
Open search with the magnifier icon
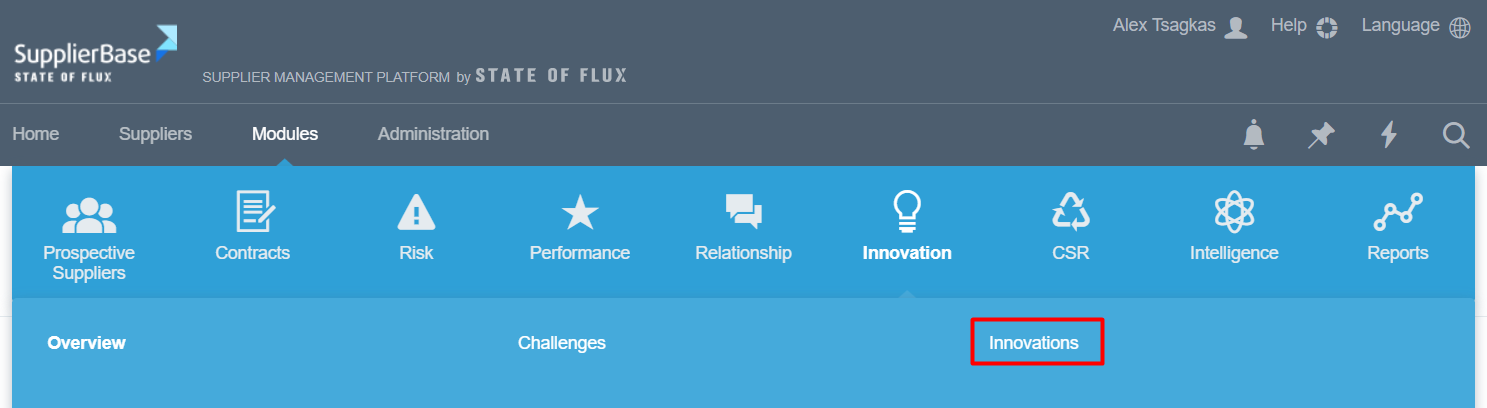point(1456,134)
